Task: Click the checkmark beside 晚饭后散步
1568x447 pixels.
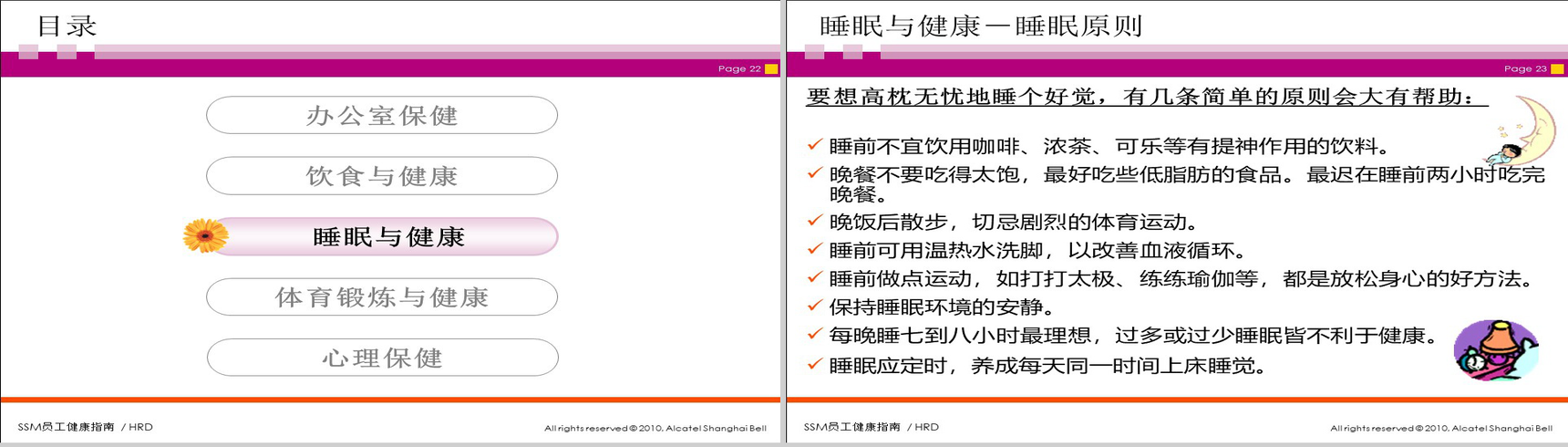Action: 815,220
